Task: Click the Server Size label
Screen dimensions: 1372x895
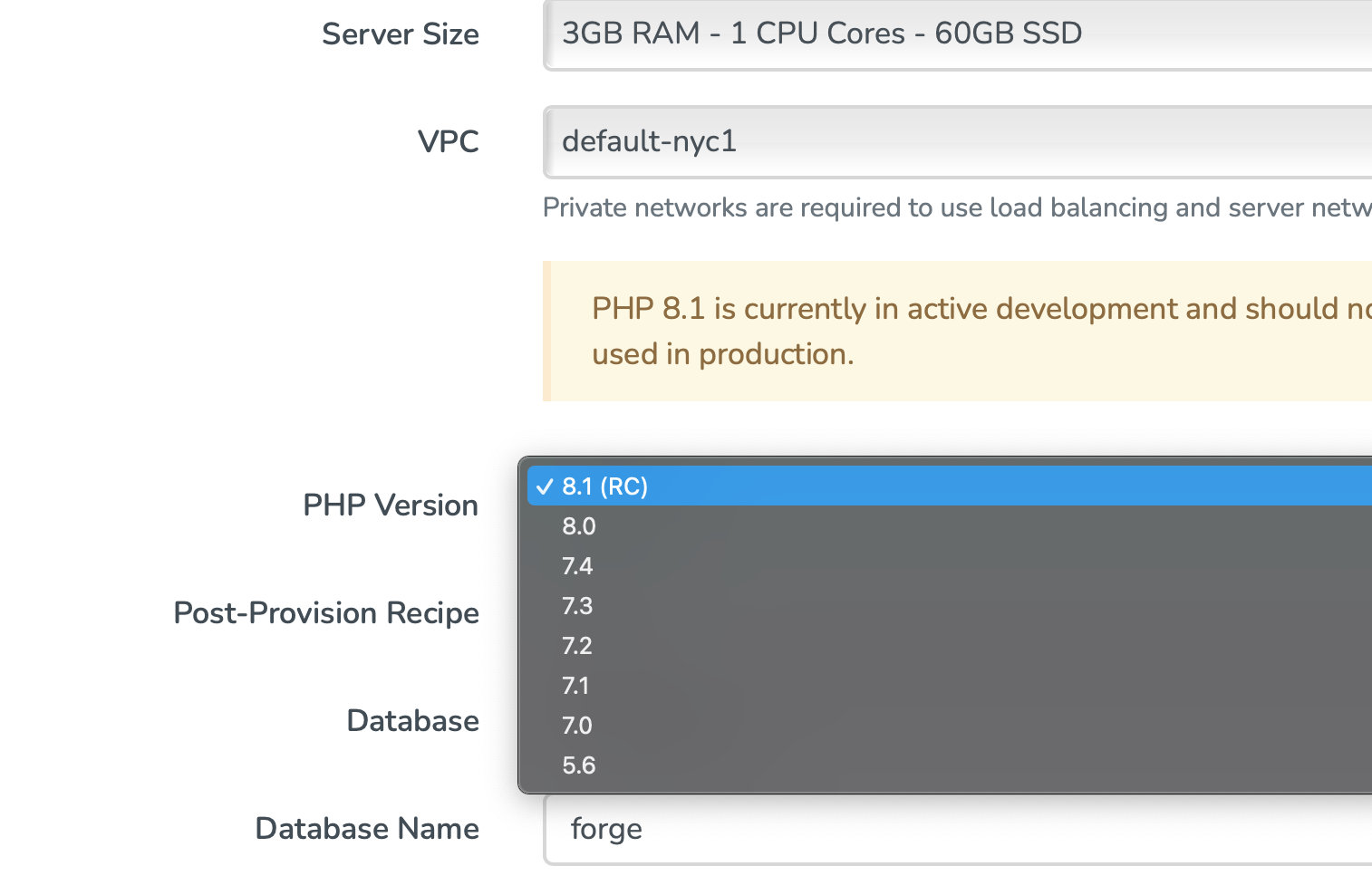Action: [x=400, y=34]
